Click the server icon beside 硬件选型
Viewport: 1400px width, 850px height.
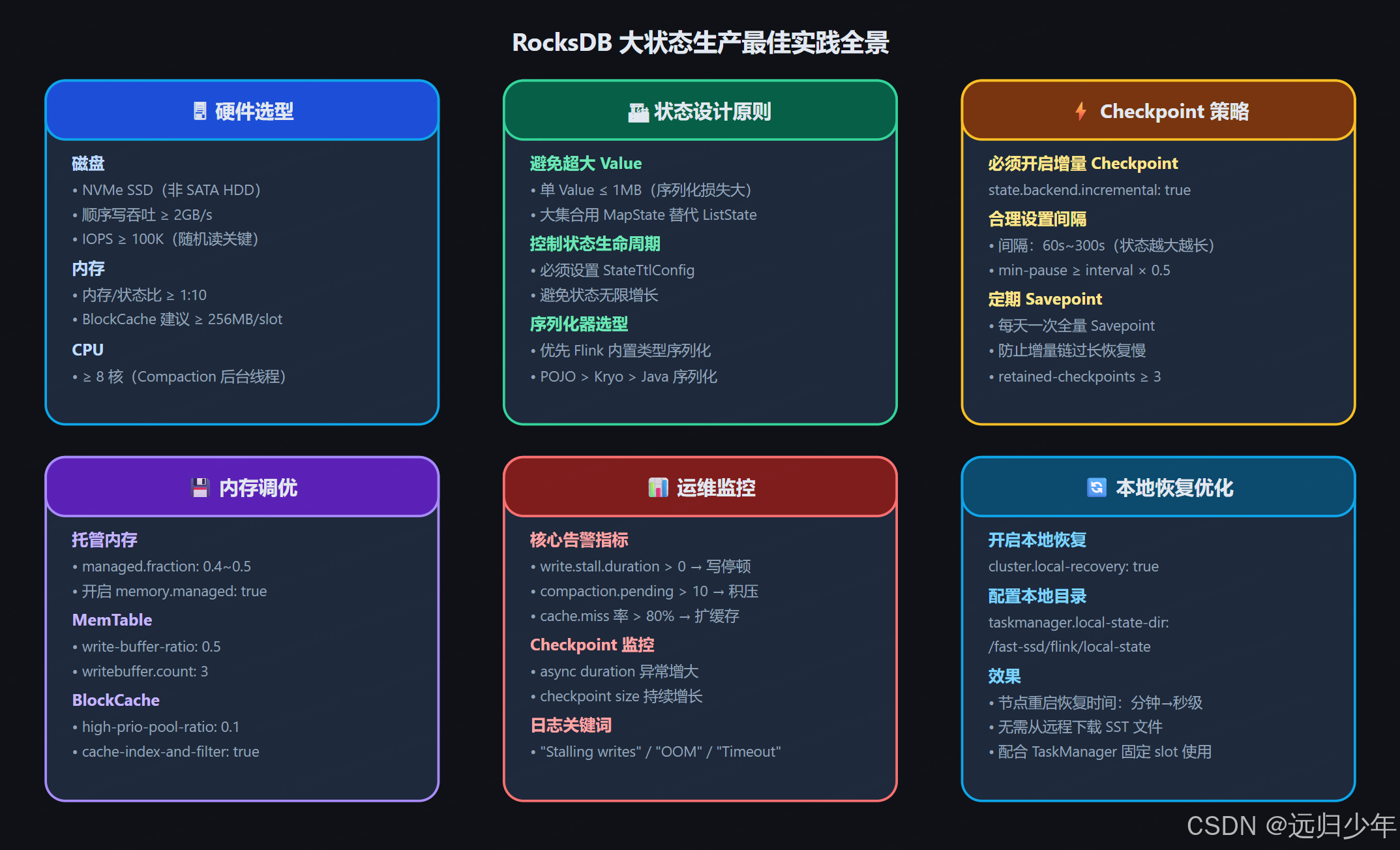click(200, 112)
